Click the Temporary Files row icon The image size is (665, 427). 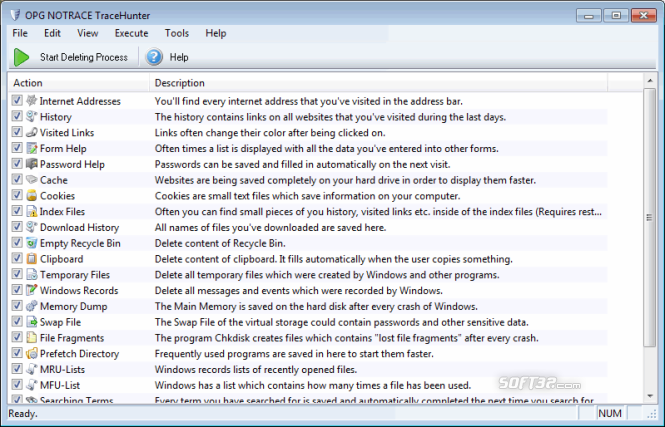[32, 274]
